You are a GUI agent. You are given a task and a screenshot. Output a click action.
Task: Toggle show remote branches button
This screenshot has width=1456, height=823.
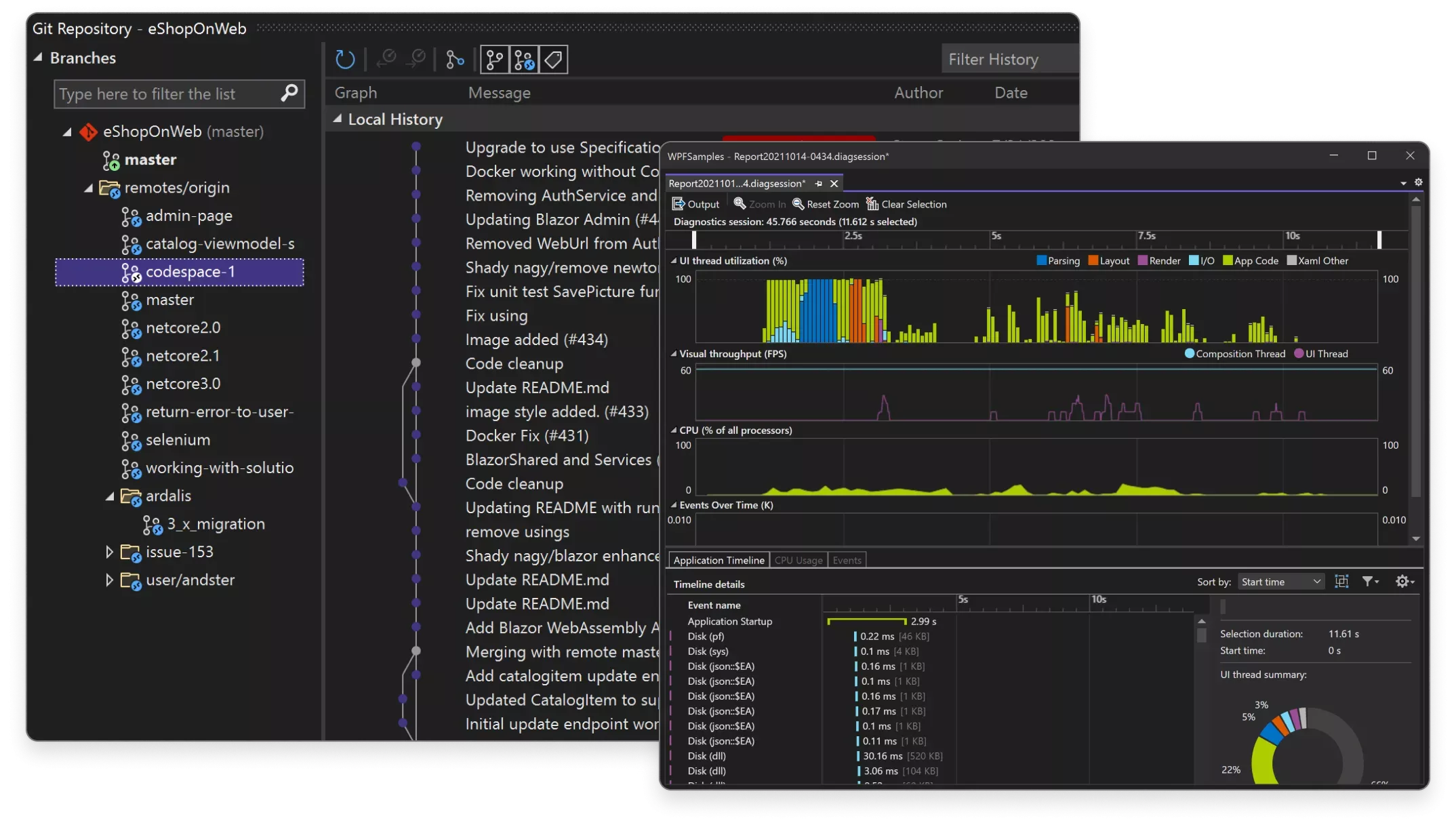point(524,60)
